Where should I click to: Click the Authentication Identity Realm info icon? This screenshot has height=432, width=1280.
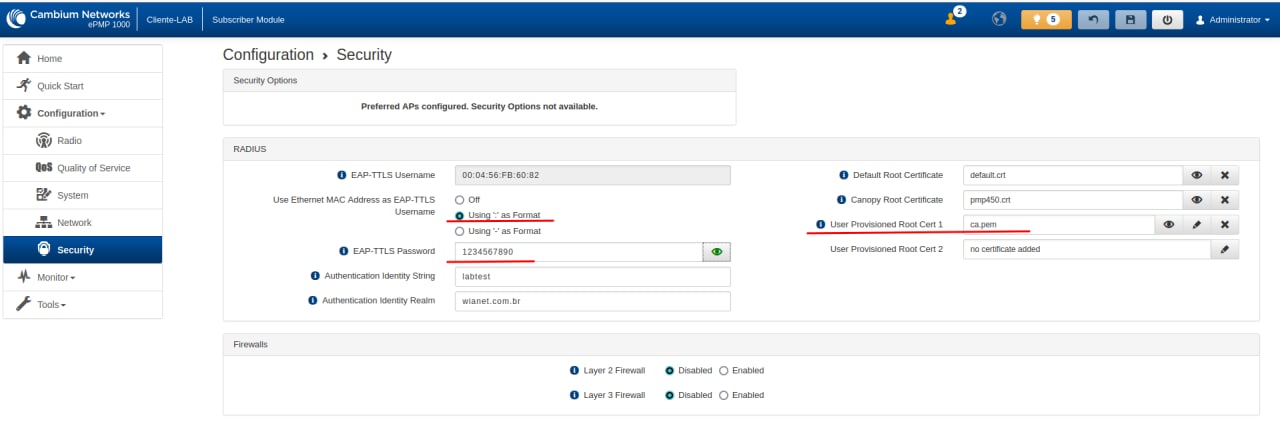[x=313, y=300]
